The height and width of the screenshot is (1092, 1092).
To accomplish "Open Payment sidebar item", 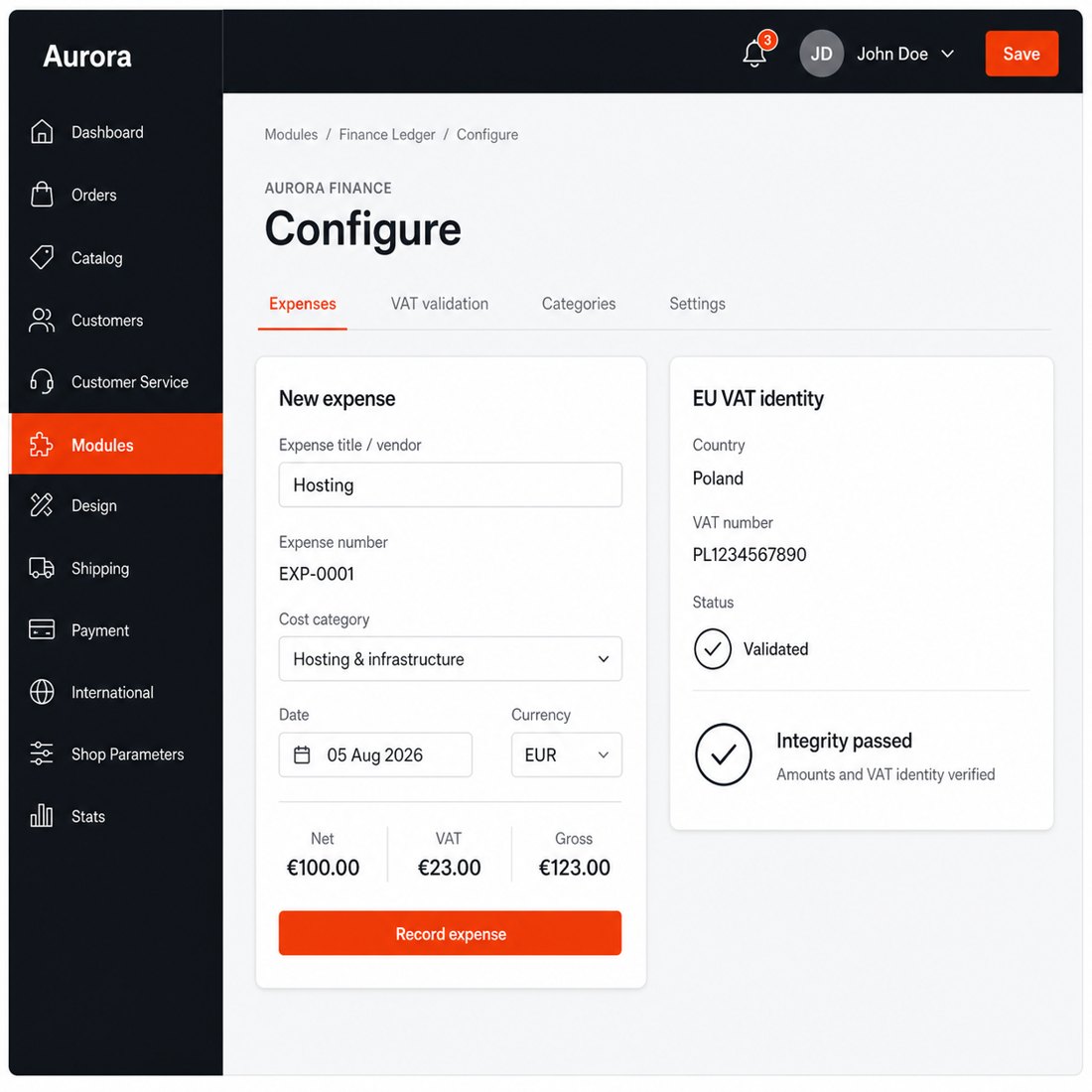I will [x=116, y=630].
